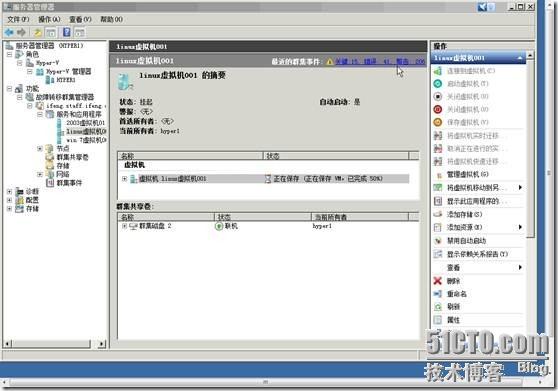Click the 管理虚拟机 action
Screen dimensions: 558x391
[467, 174]
